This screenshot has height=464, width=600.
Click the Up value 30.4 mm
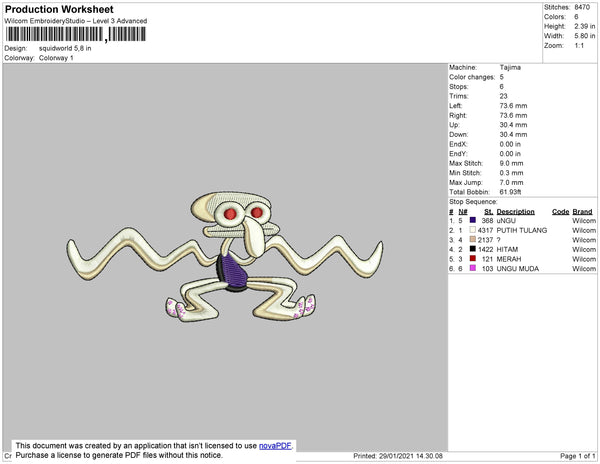513,125
